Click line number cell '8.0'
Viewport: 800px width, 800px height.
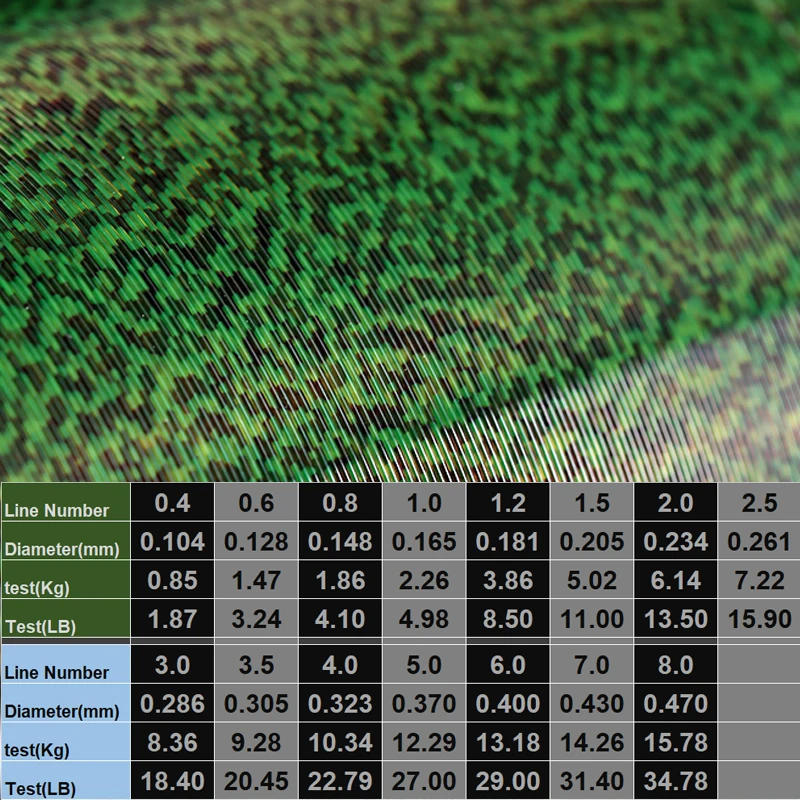tap(676, 664)
